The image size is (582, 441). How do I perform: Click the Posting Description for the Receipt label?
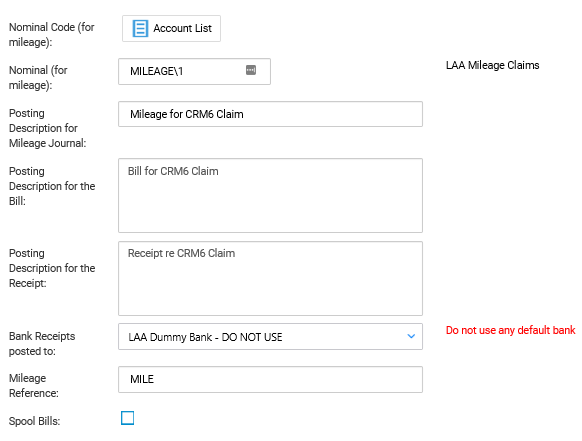[x=52, y=268]
